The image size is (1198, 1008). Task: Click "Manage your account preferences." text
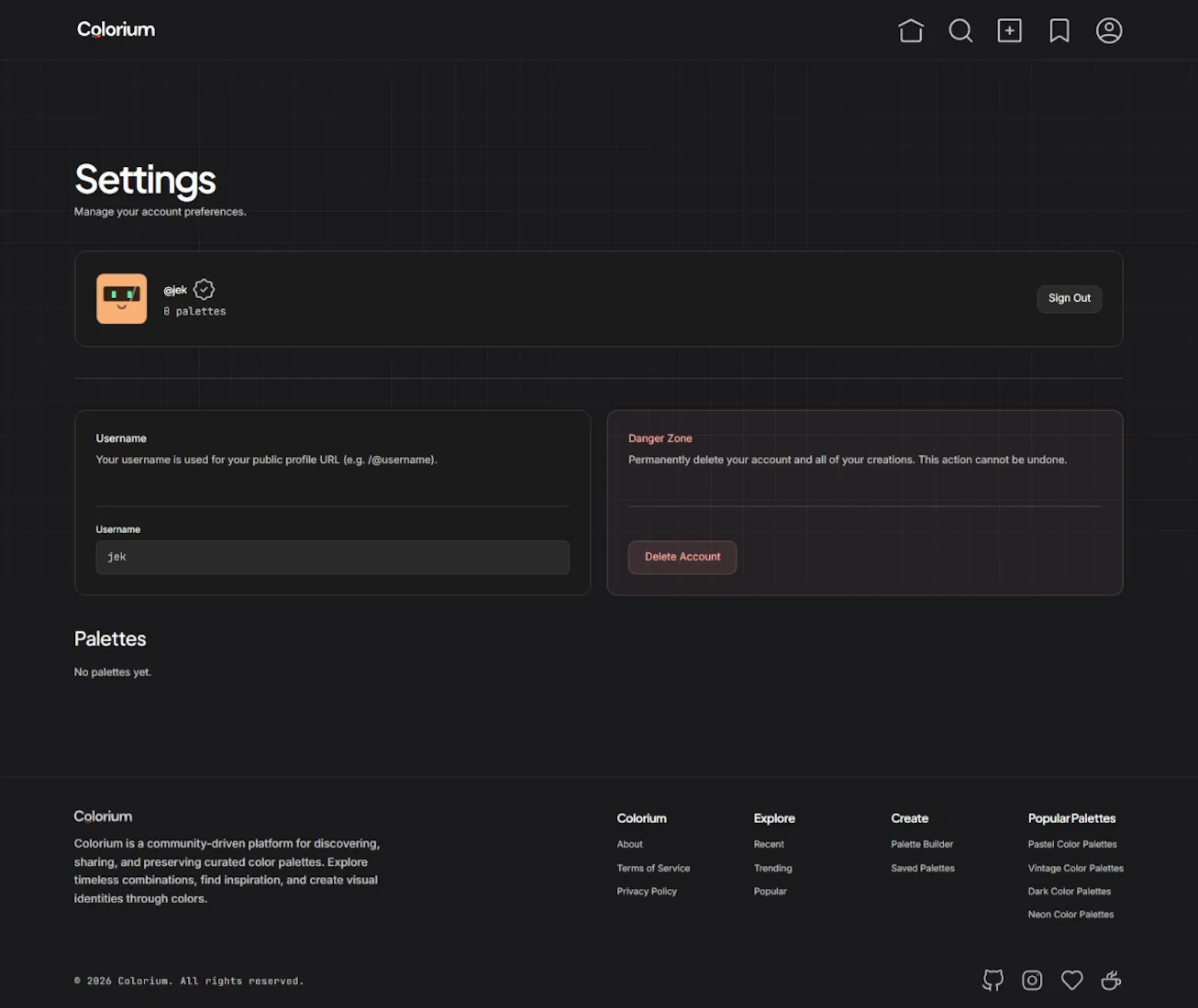click(x=160, y=212)
